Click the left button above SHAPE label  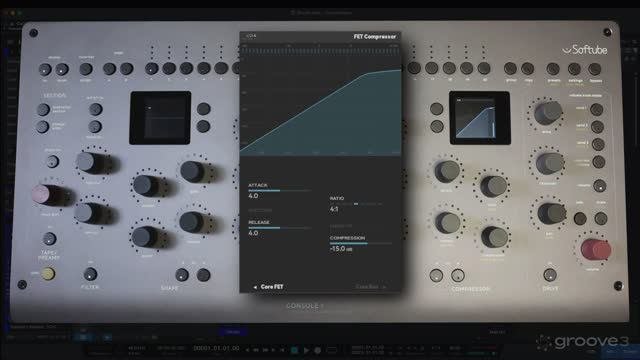point(182,275)
